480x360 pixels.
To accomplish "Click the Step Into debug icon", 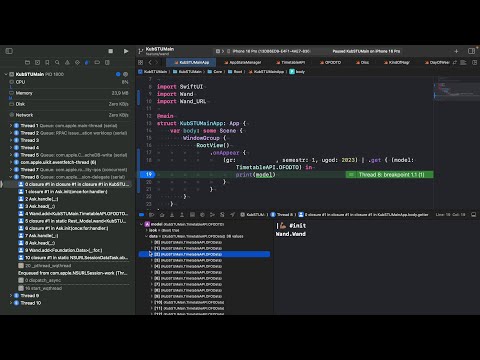I will pyautogui.click(x=172, y=215).
